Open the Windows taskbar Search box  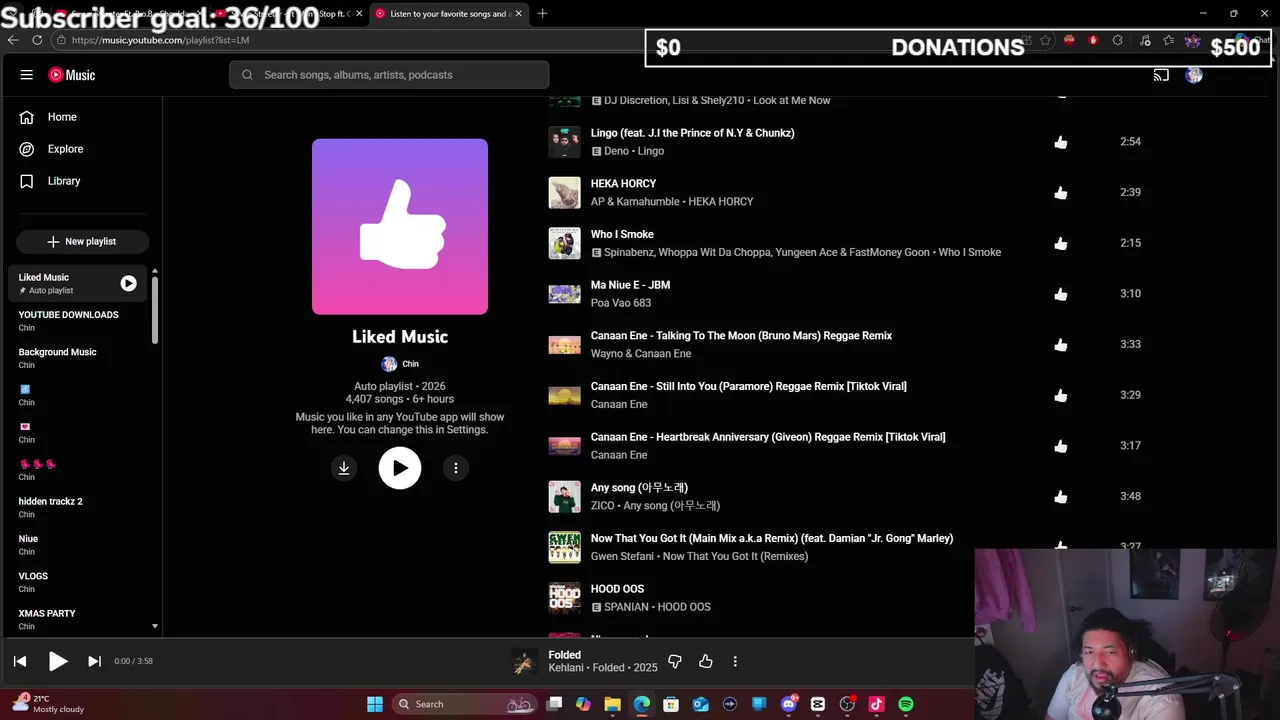point(462,704)
